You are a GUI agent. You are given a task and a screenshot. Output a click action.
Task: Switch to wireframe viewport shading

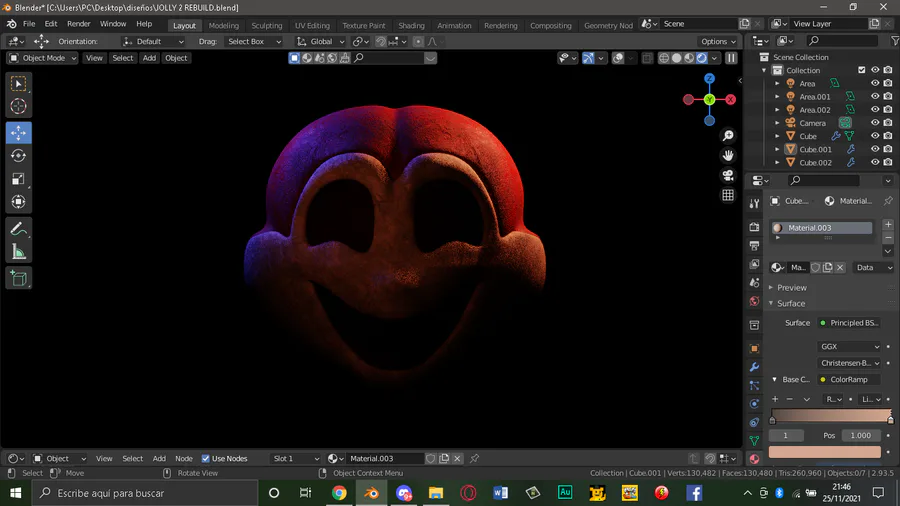click(x=664, y=58)
